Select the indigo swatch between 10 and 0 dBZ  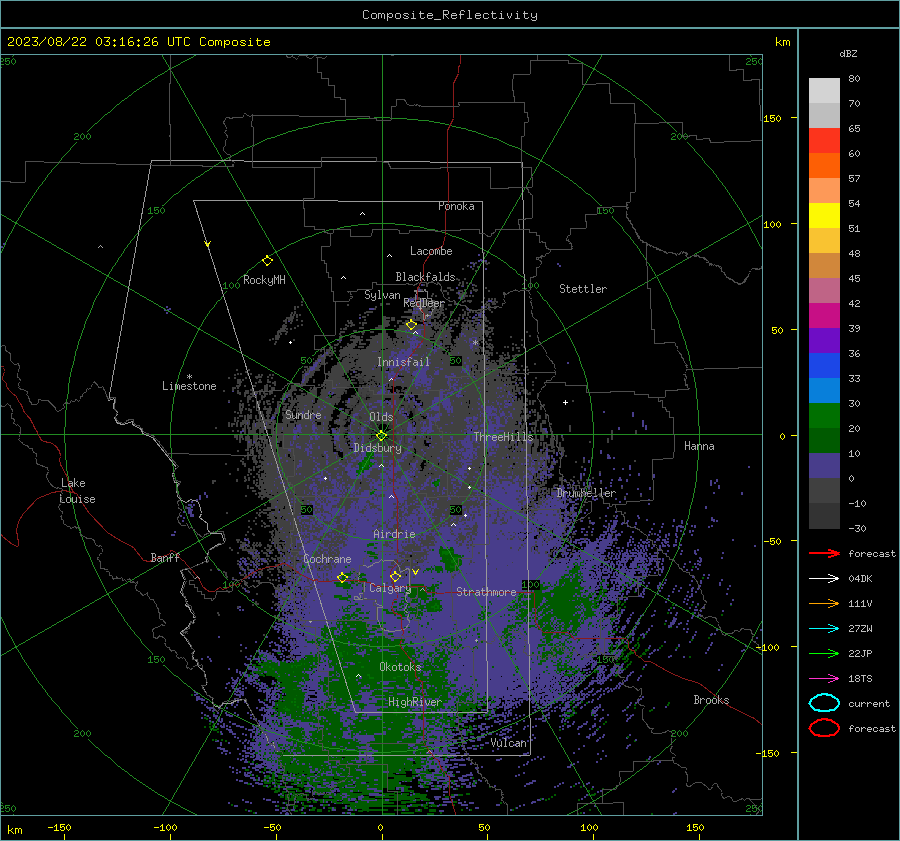(824, 466)
